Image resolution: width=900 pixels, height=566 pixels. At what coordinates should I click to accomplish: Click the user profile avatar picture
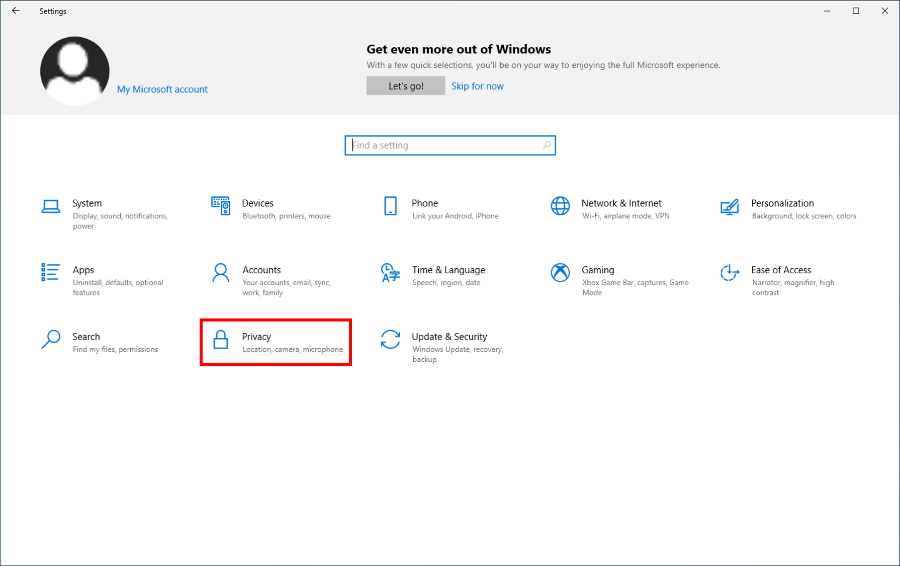tap(75, 71)
